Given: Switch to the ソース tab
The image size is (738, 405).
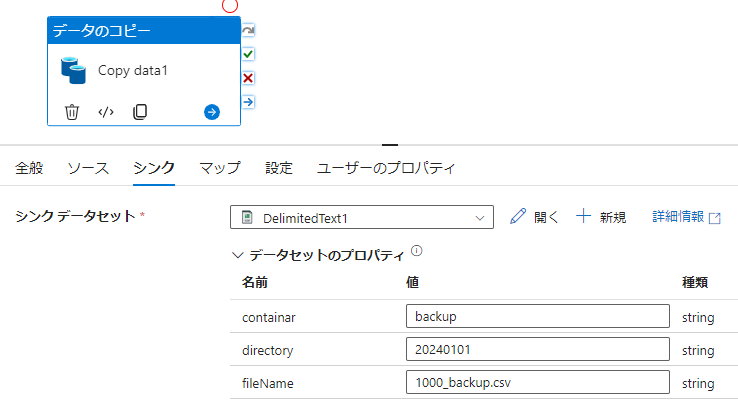Looking at the screenshot, I should 88,168.
